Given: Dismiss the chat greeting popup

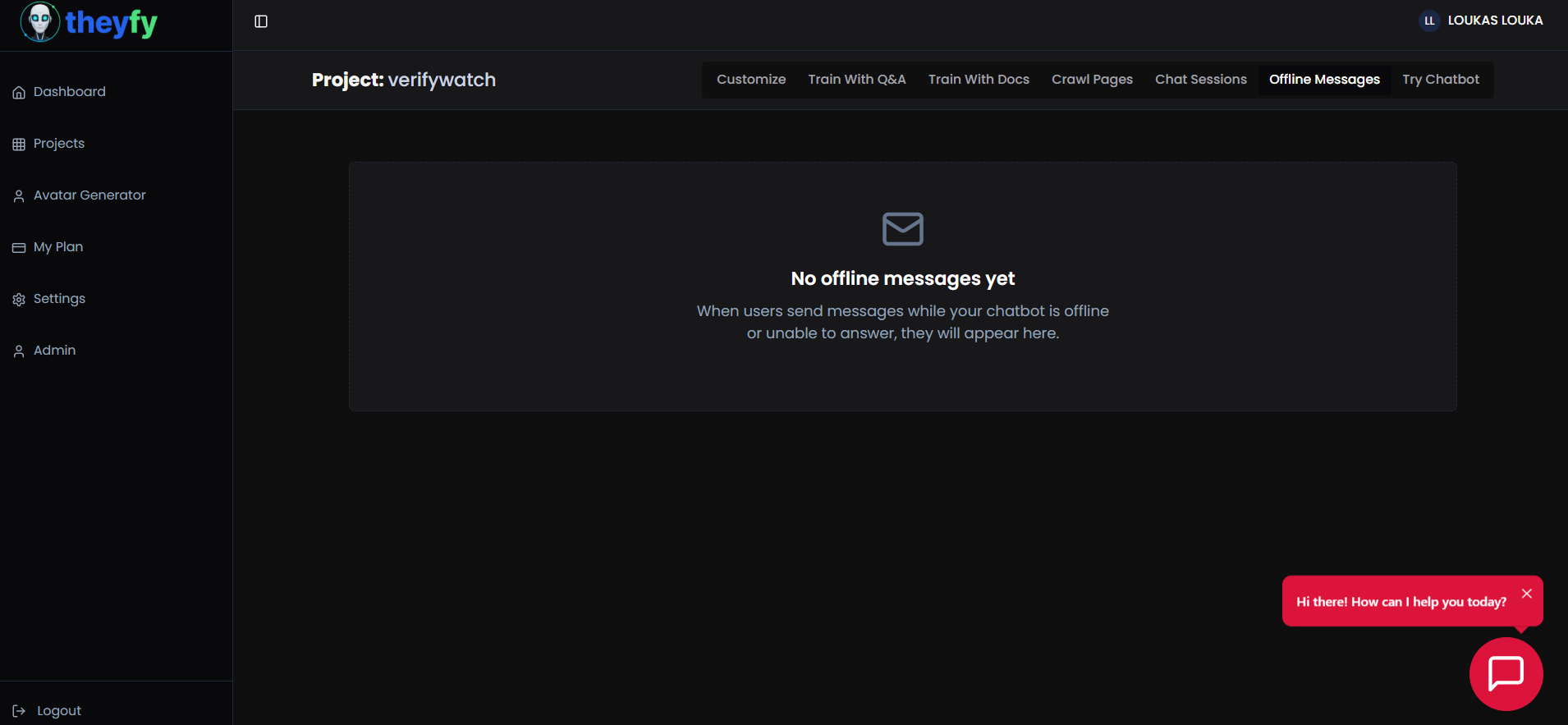Looking at the screenshot, I should click(1526, 594).
